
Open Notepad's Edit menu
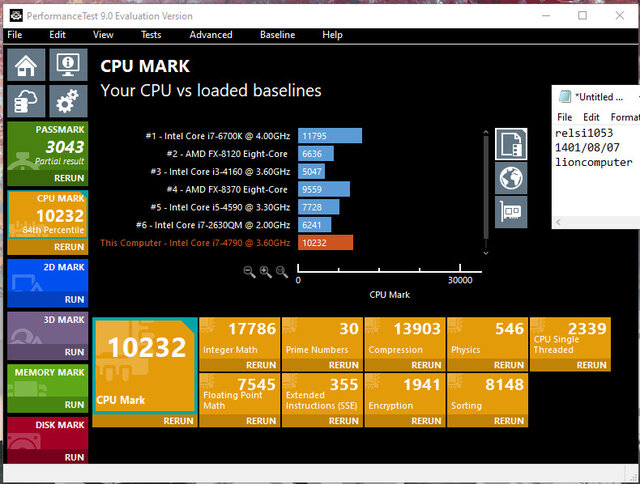[x=592, y=117]
